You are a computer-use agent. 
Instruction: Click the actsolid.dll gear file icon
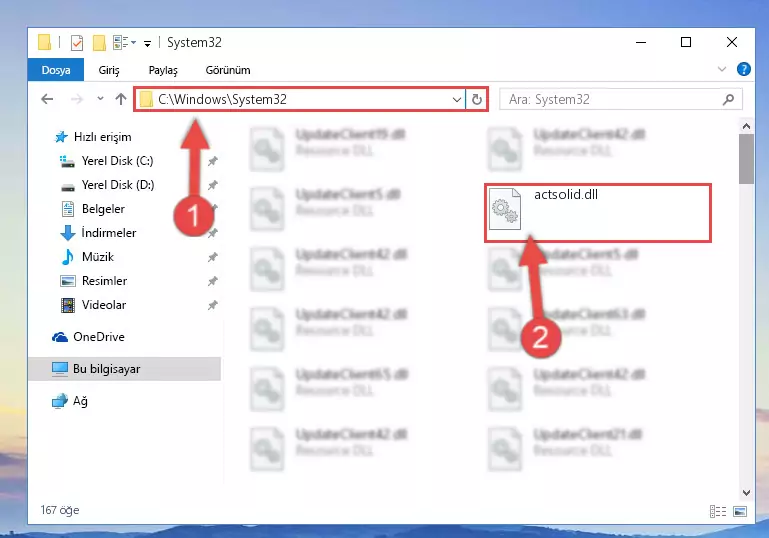[x=505, y=208]
